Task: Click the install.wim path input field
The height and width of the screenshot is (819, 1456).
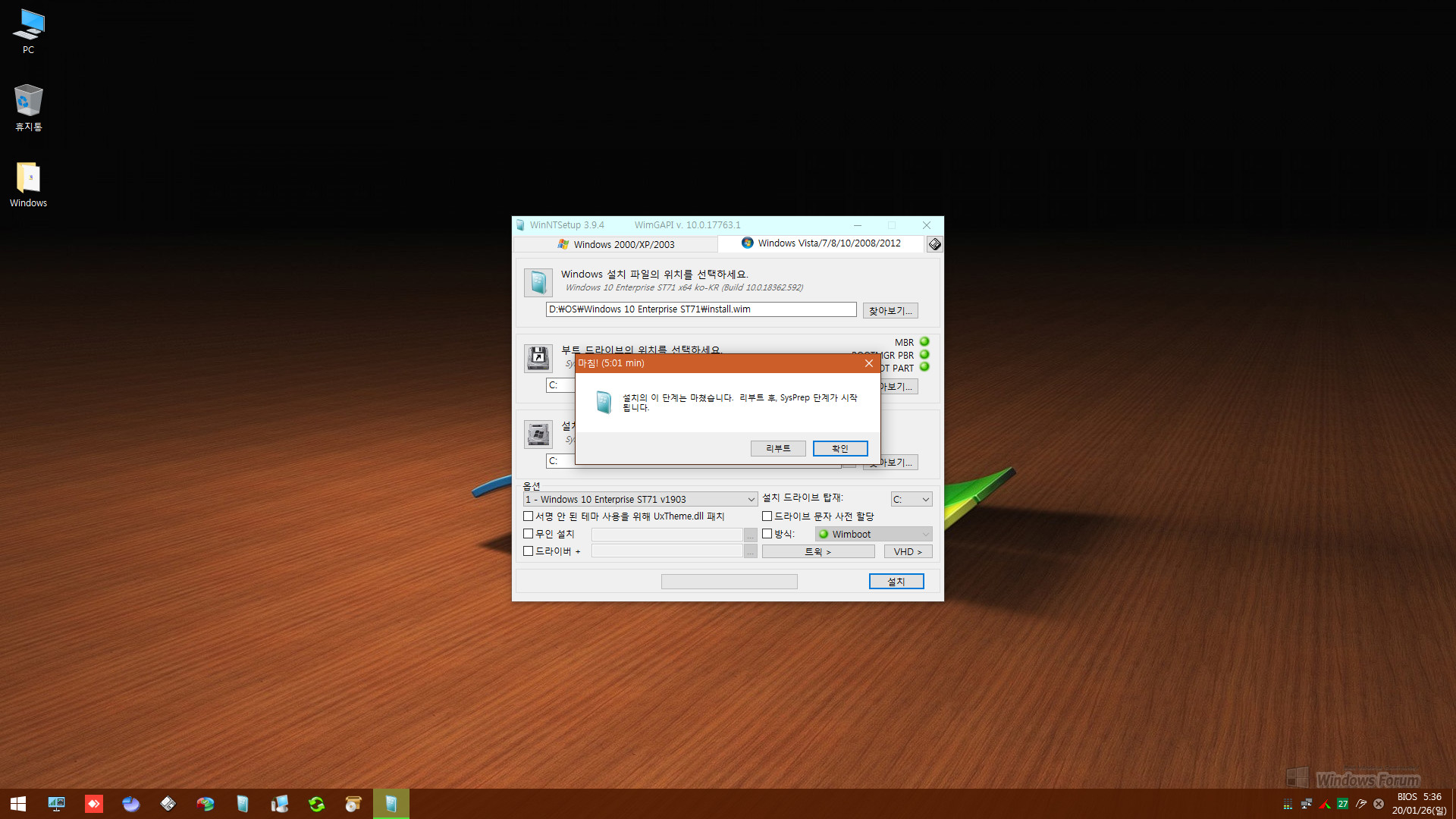Action: coord(701,309)
